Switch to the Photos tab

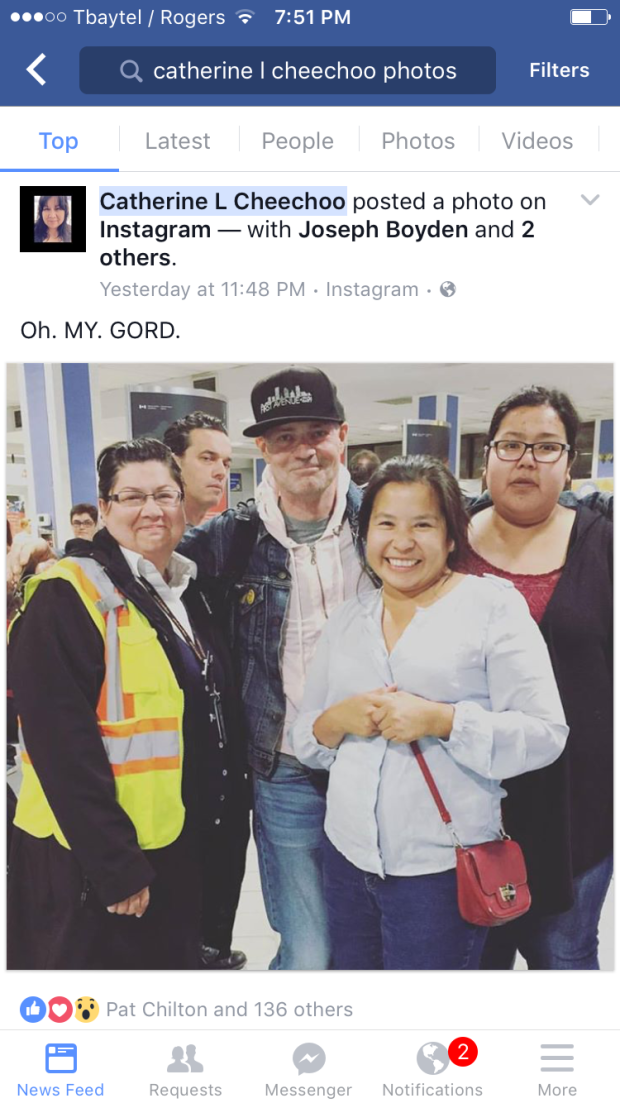[x=418, y=141]
